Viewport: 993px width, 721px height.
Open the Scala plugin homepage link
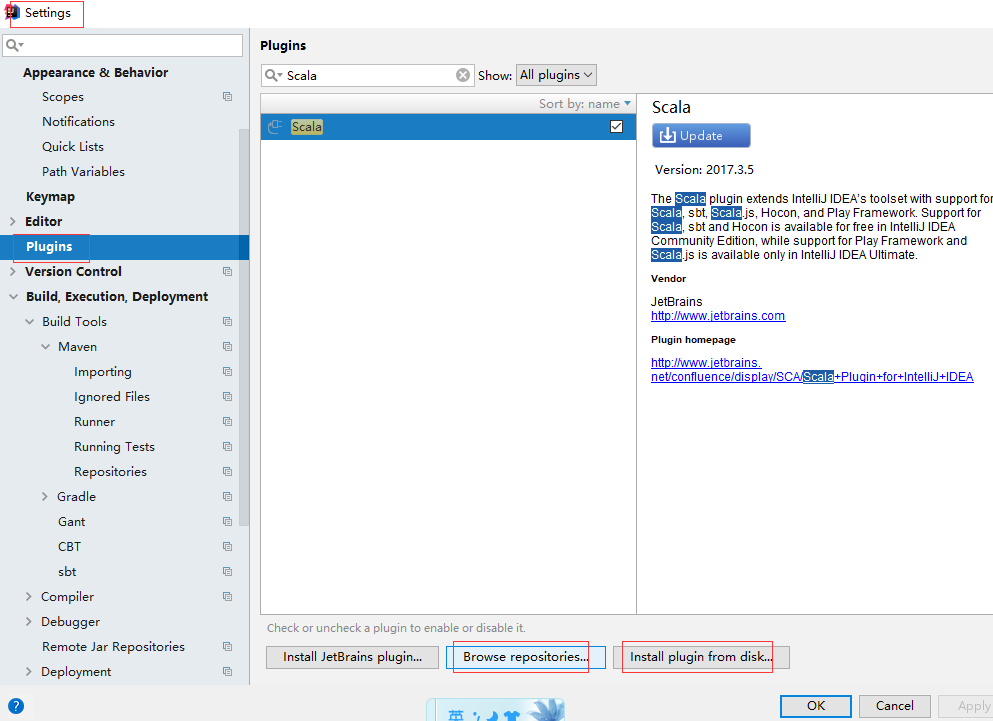812,370
